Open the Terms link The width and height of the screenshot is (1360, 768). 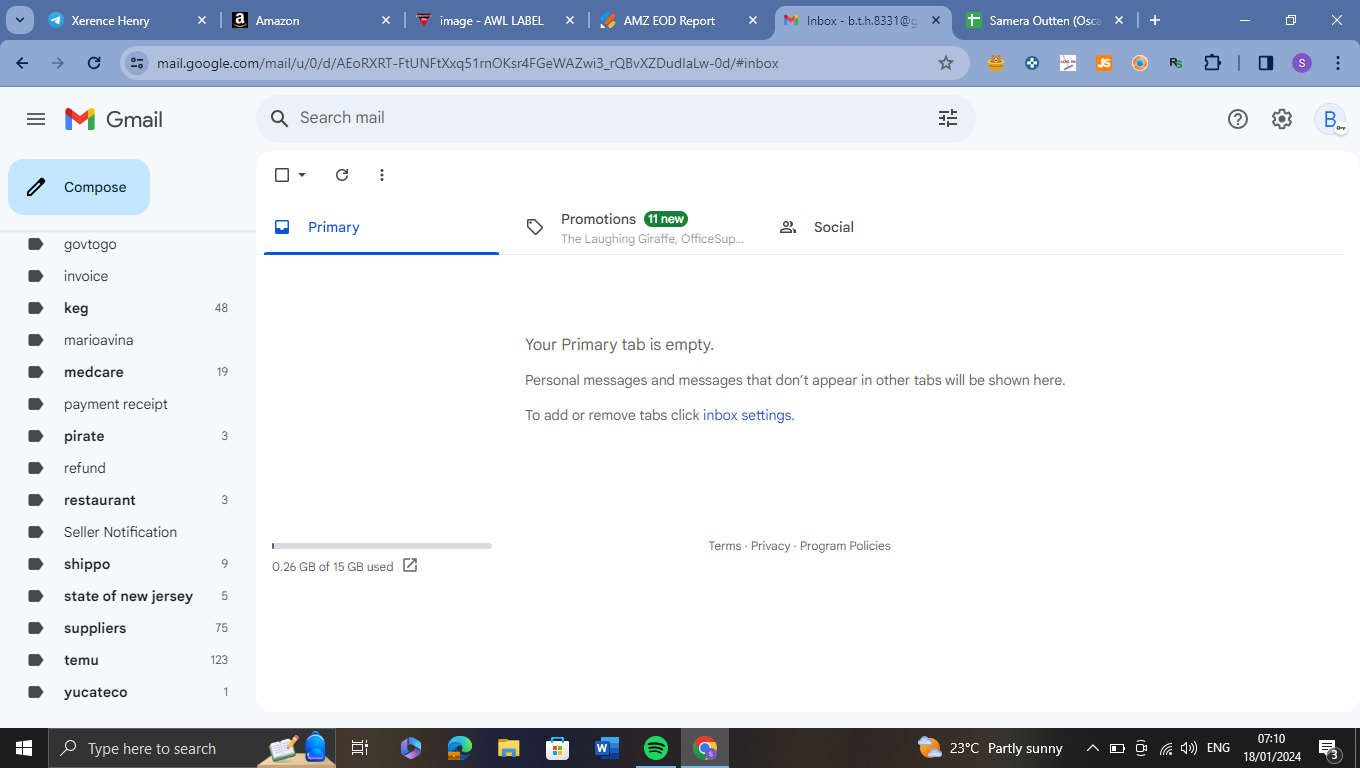(725, 546)
